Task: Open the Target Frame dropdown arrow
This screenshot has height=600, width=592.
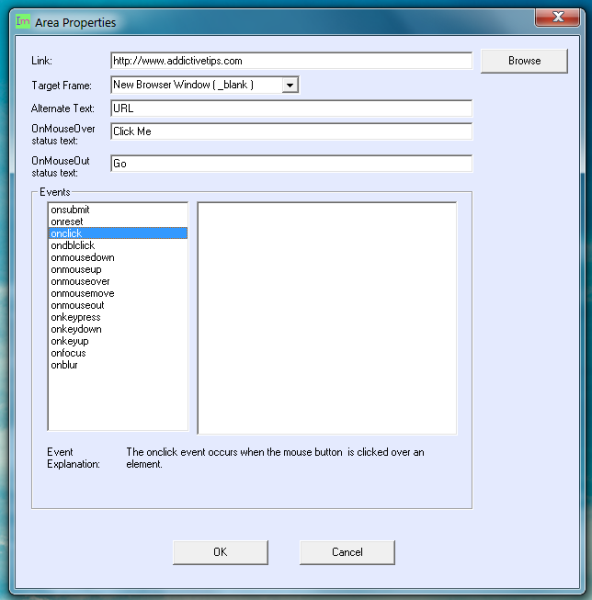Action: [290, 85]
